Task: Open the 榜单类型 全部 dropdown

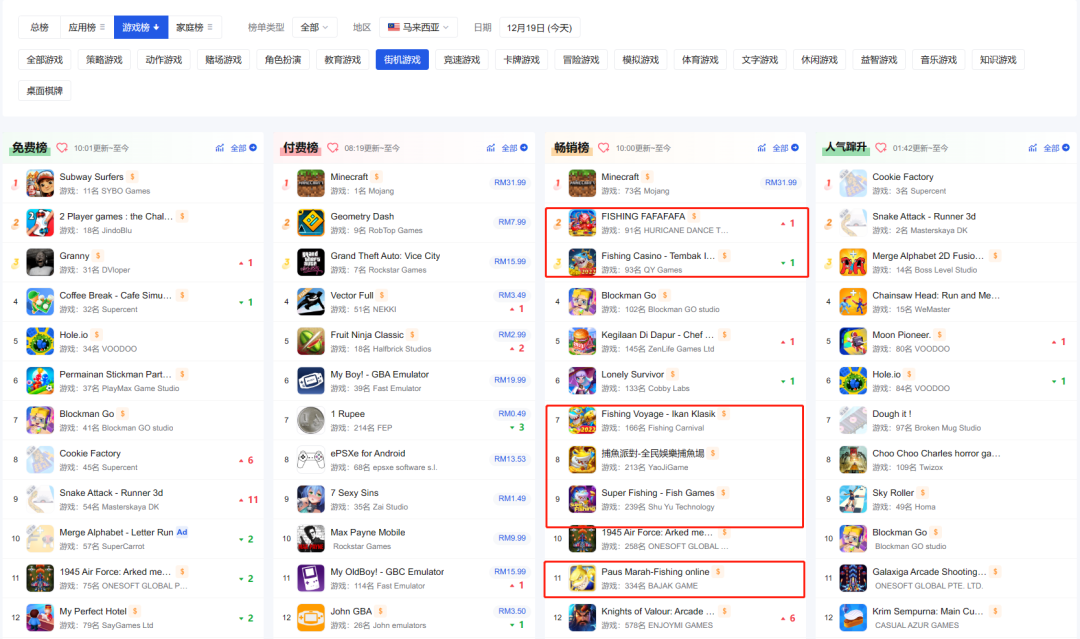Action: pos(314,27)
